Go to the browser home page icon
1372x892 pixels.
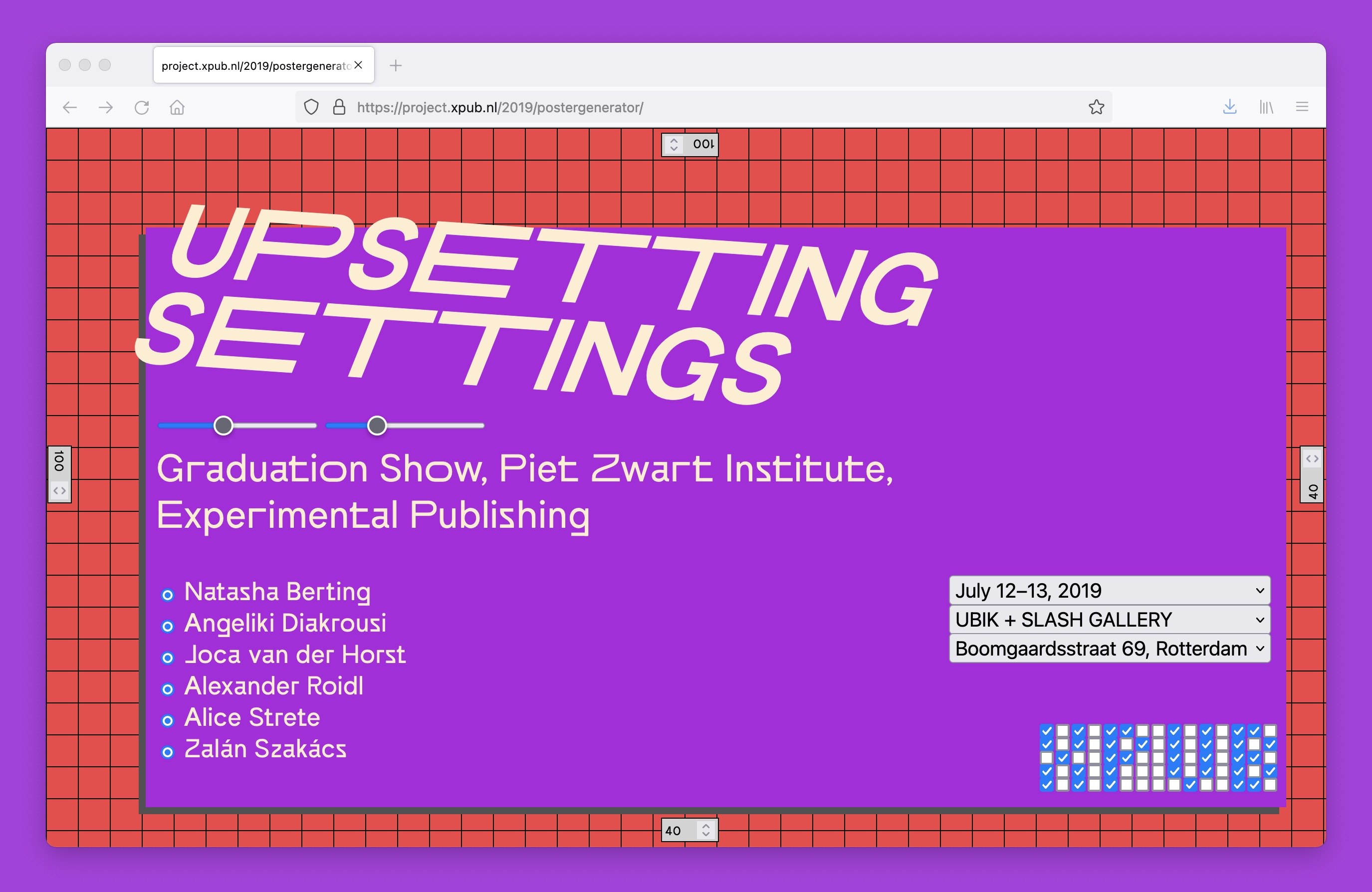177,107
